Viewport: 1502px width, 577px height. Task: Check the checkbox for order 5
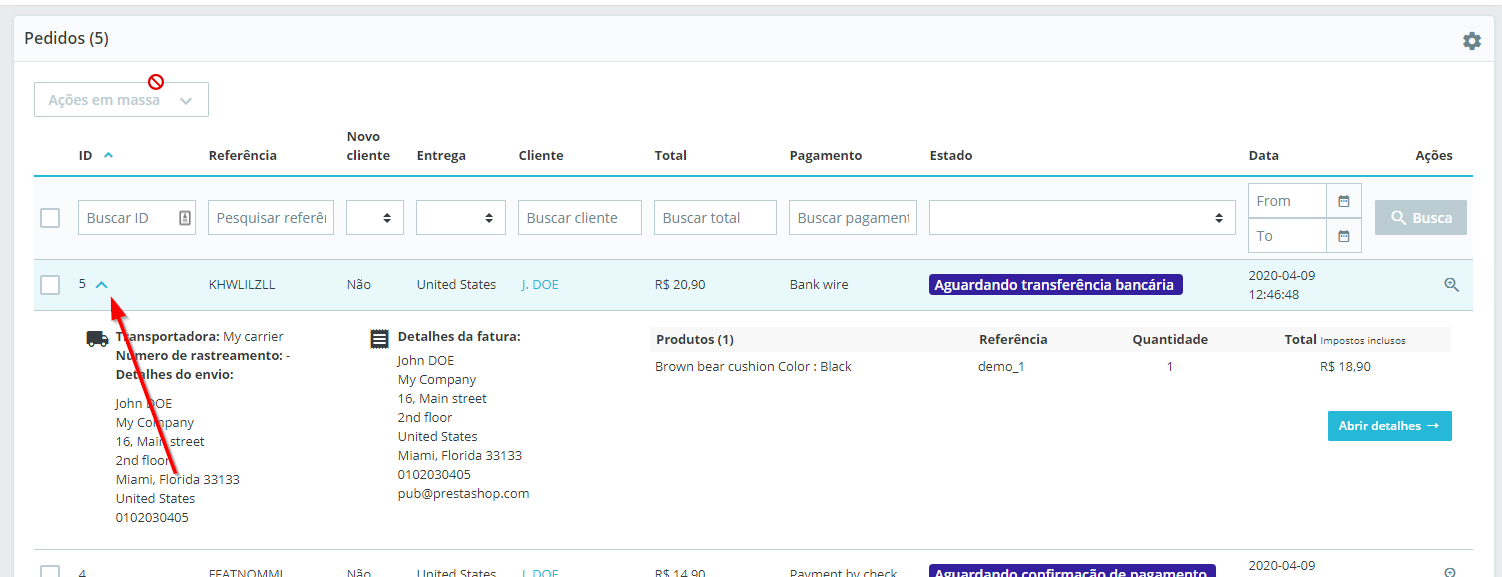click(x=50, y=284)
